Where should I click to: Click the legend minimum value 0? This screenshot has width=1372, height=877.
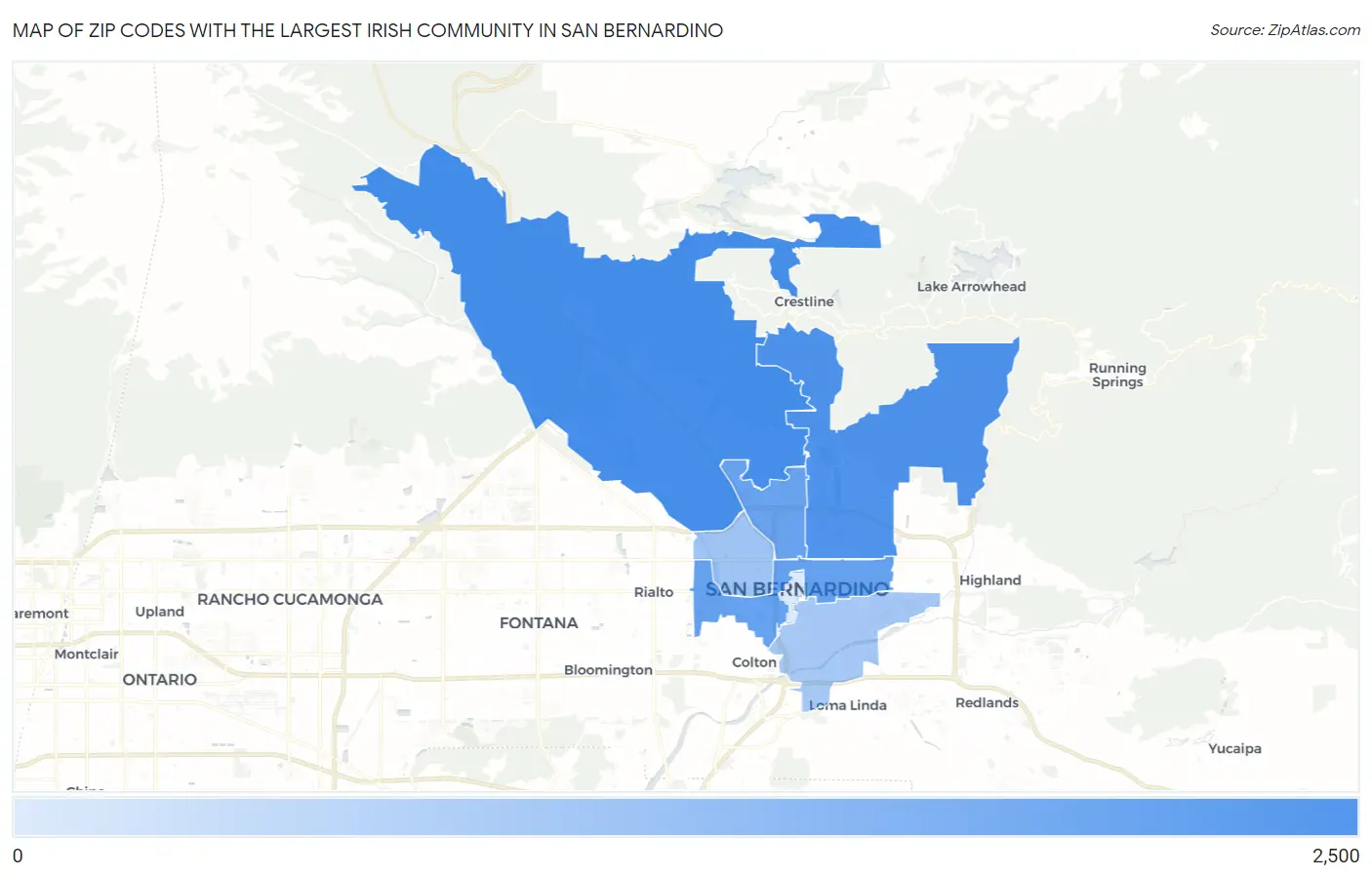click(x=18, y=856)
